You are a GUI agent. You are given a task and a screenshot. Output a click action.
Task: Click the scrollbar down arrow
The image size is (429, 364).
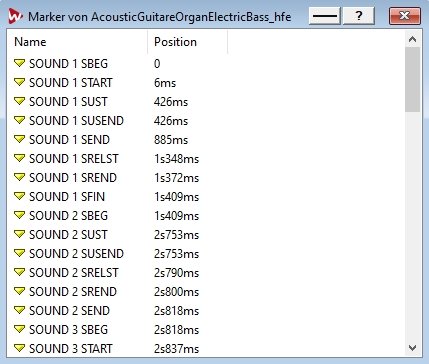tap(412, 348)
